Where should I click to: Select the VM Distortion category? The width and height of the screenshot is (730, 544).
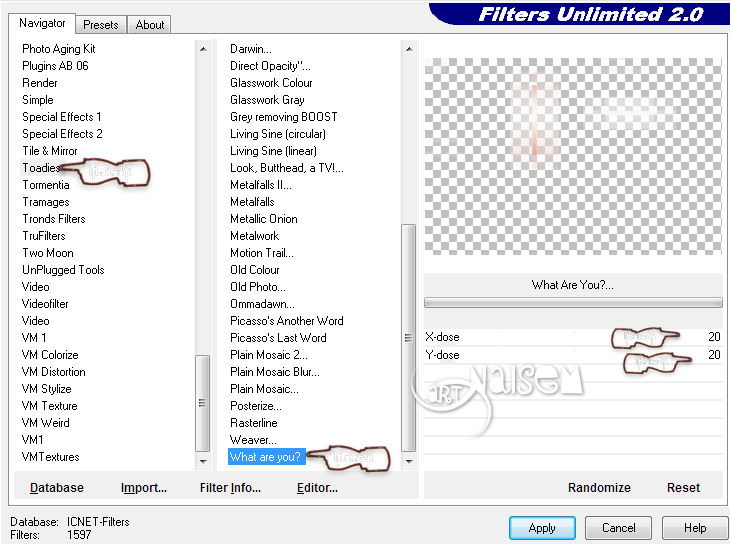[54, 372]
